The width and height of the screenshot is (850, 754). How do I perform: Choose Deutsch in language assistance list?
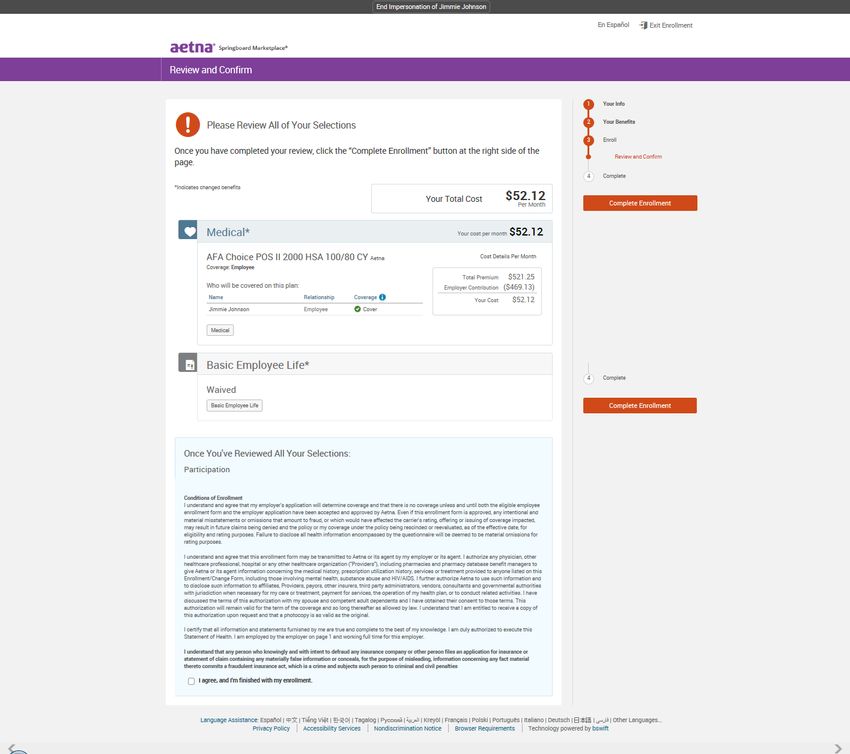(558, 720)
